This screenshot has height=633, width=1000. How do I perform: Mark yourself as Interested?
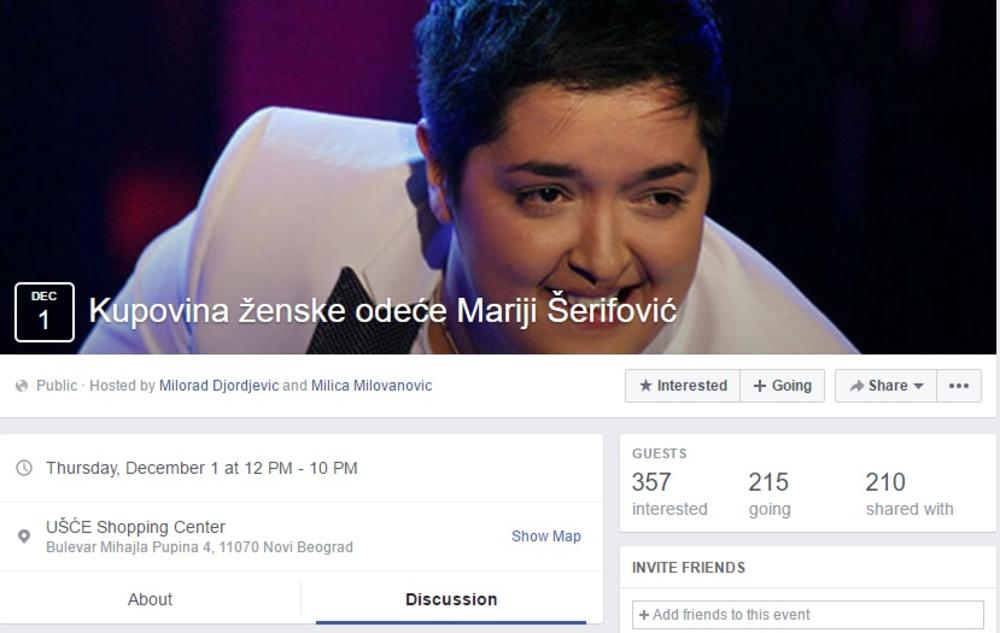point(682,386)
